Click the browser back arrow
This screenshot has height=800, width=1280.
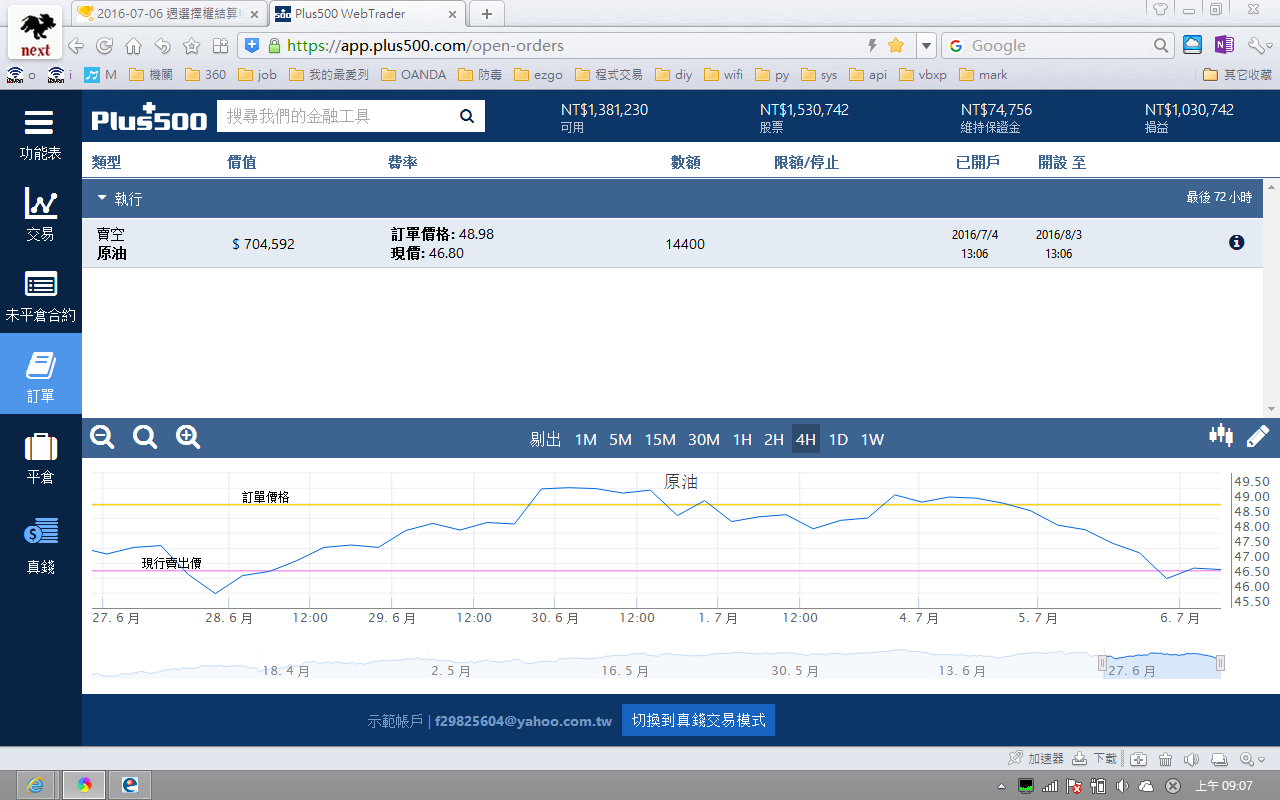76,46
